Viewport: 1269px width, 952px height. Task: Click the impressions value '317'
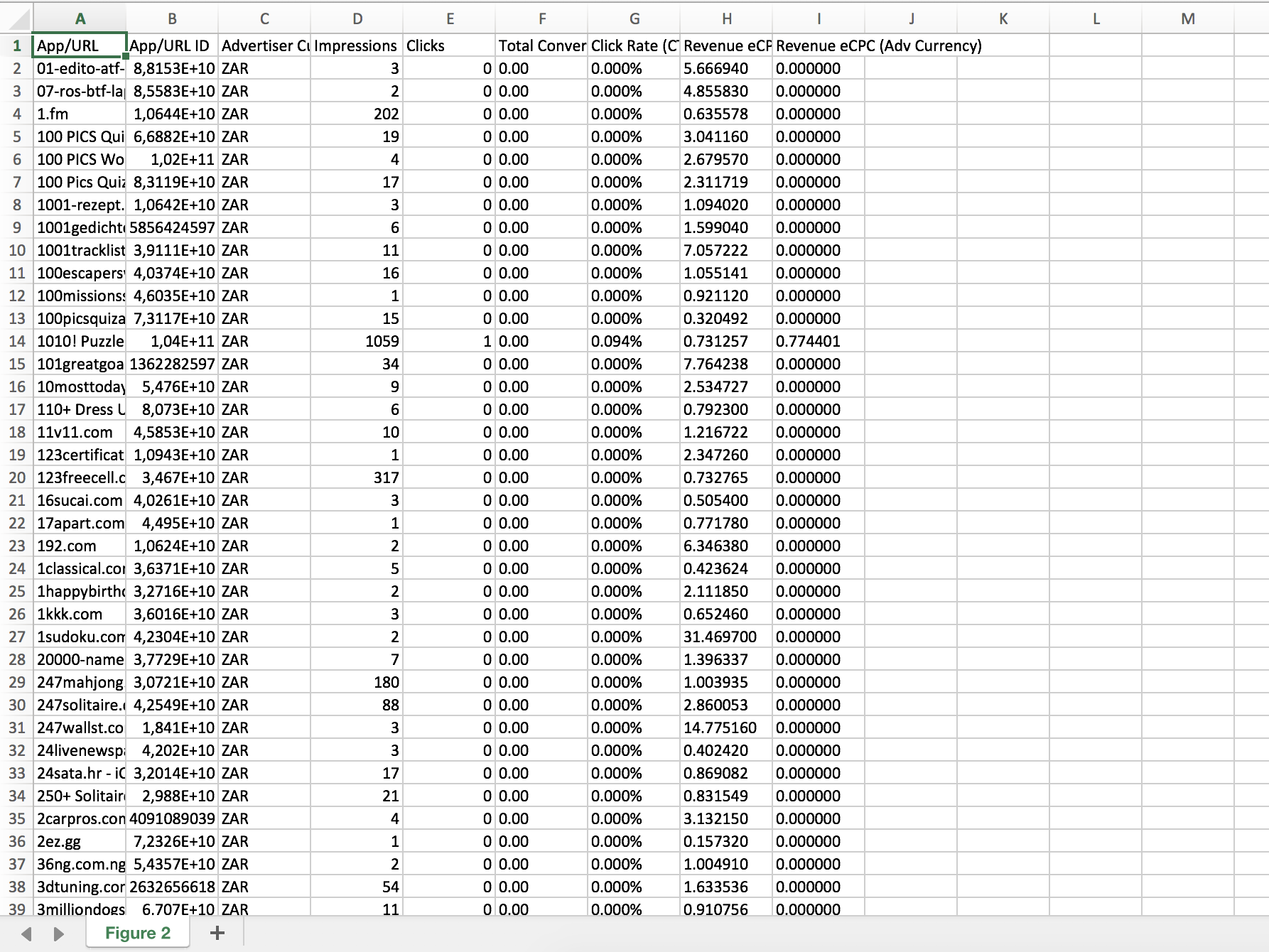coord(357,477)
